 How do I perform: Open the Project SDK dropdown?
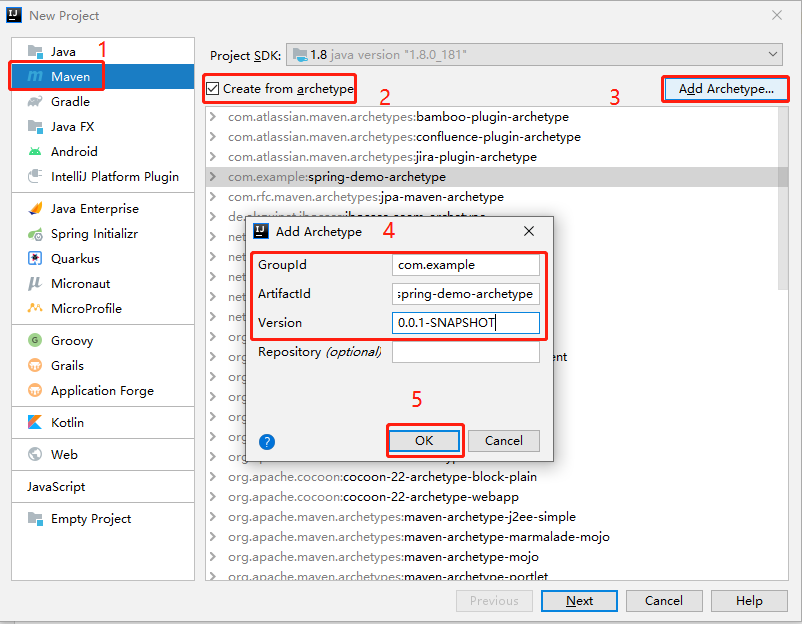coord(534,55)
